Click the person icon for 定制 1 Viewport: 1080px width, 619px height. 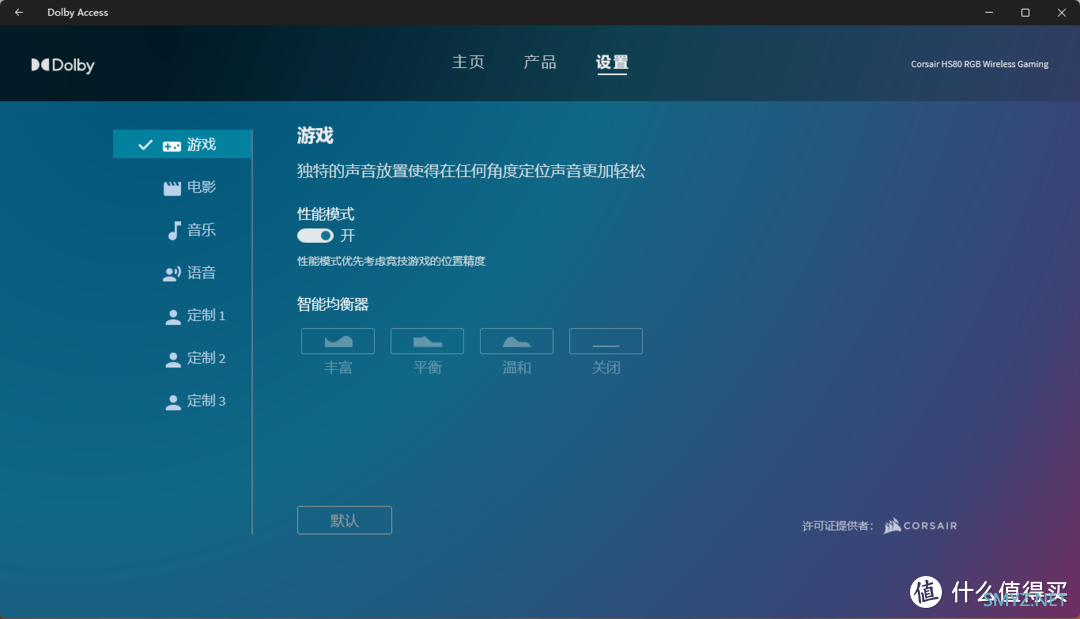pyautogui.click(x=173, y=317)
